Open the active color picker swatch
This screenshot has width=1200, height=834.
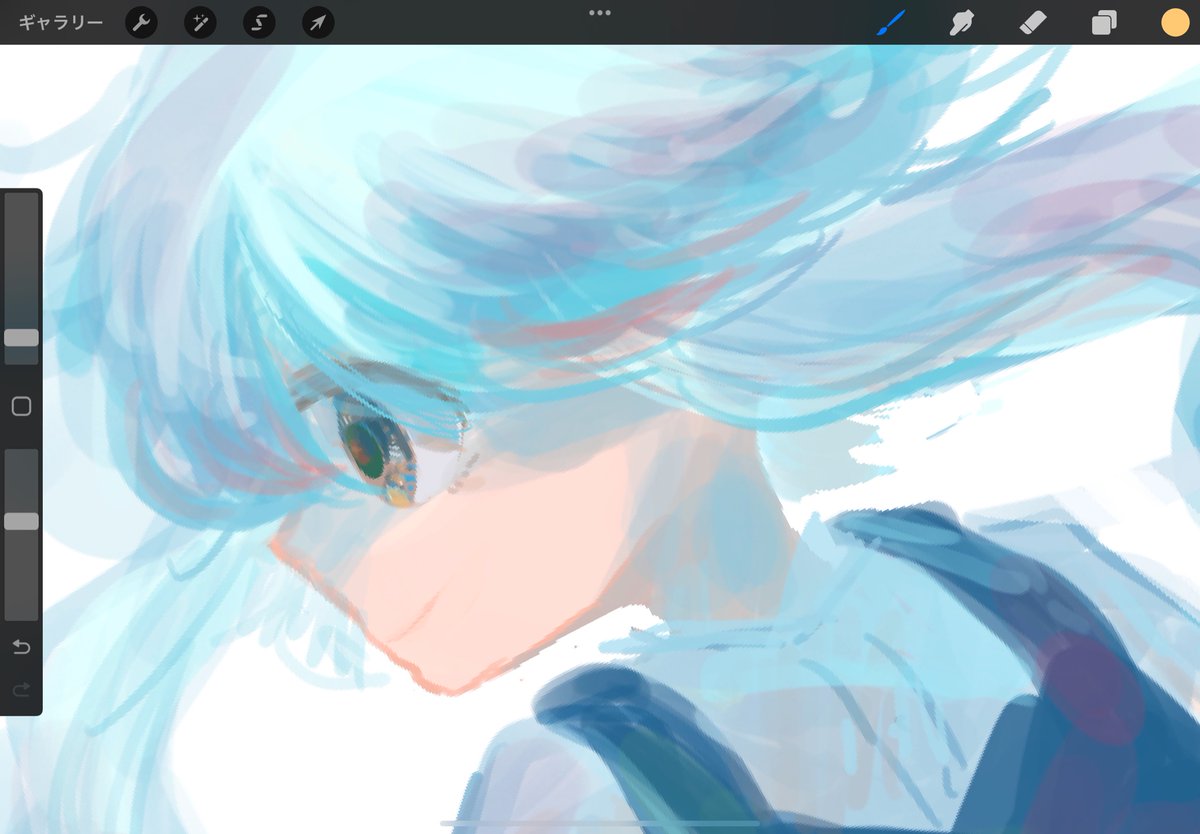coord(1175,22)
